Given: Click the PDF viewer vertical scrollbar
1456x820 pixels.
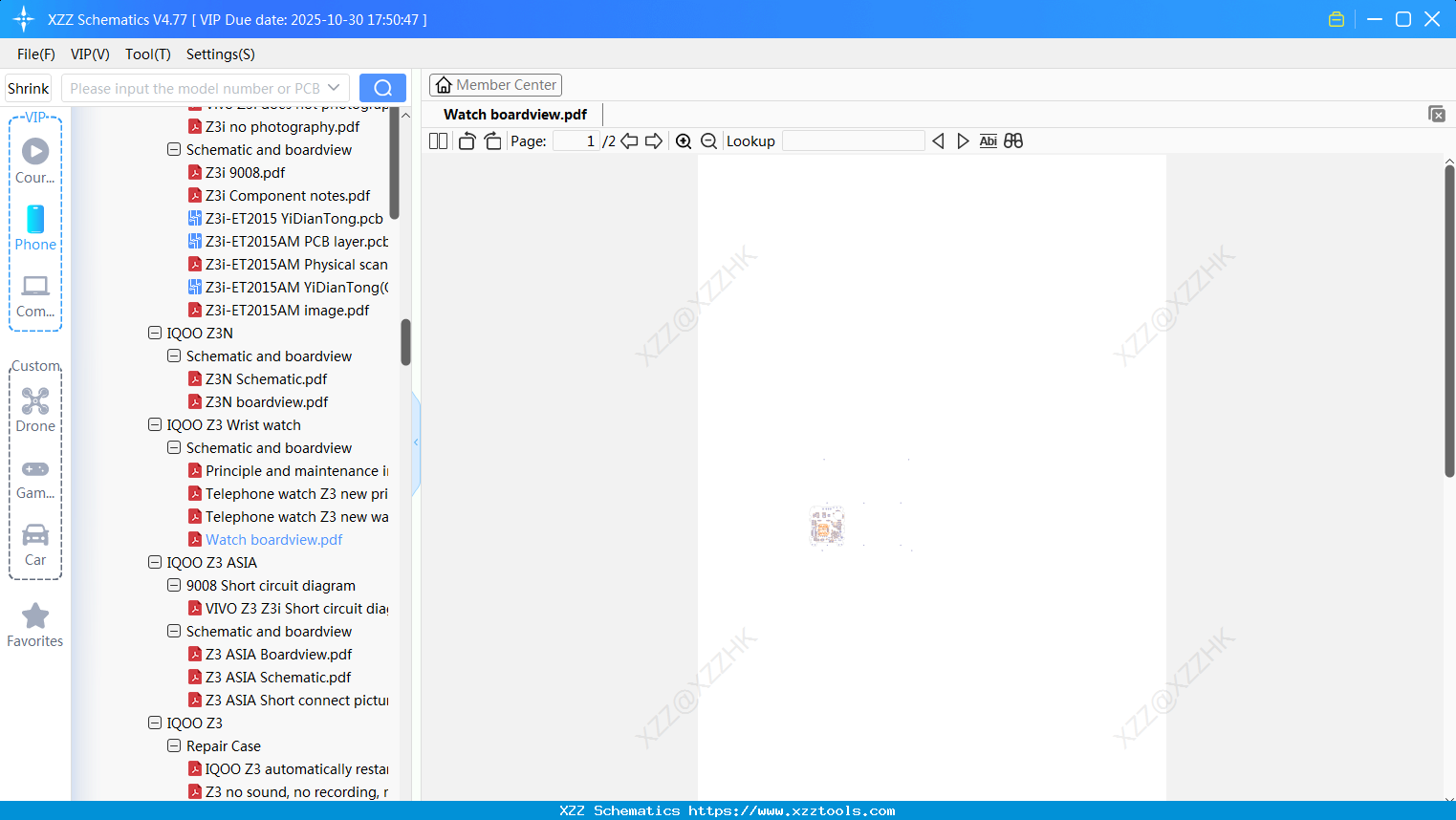Looking at the screenshot, I should click(1449, 320).
